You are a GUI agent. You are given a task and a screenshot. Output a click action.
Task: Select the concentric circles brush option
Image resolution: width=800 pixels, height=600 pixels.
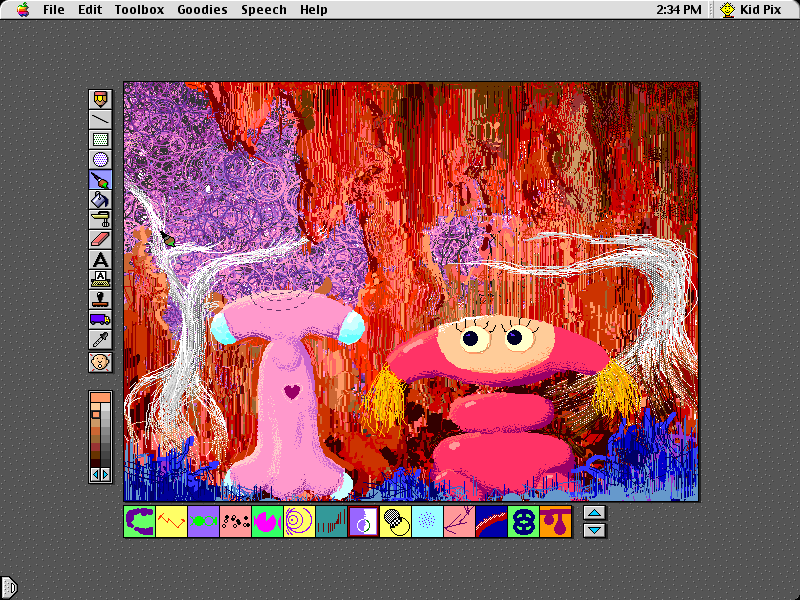[299, 521]
